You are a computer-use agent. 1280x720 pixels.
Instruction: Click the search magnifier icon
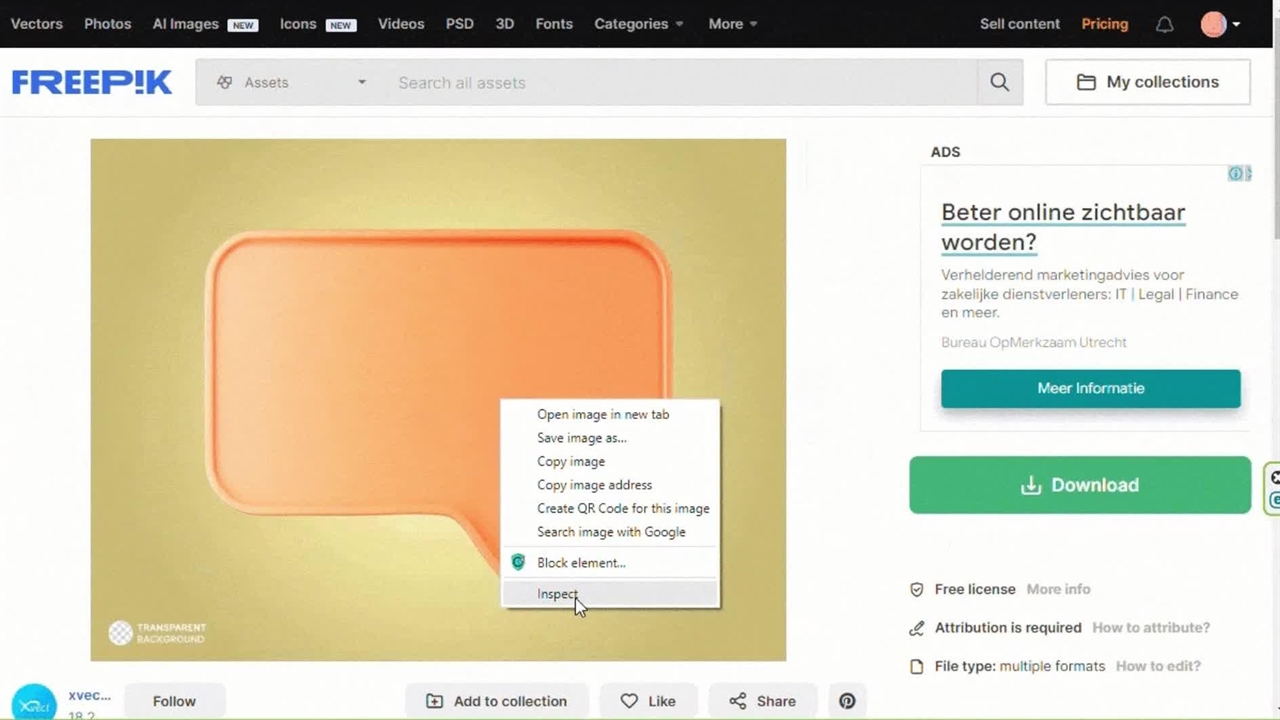pos(999,82)
